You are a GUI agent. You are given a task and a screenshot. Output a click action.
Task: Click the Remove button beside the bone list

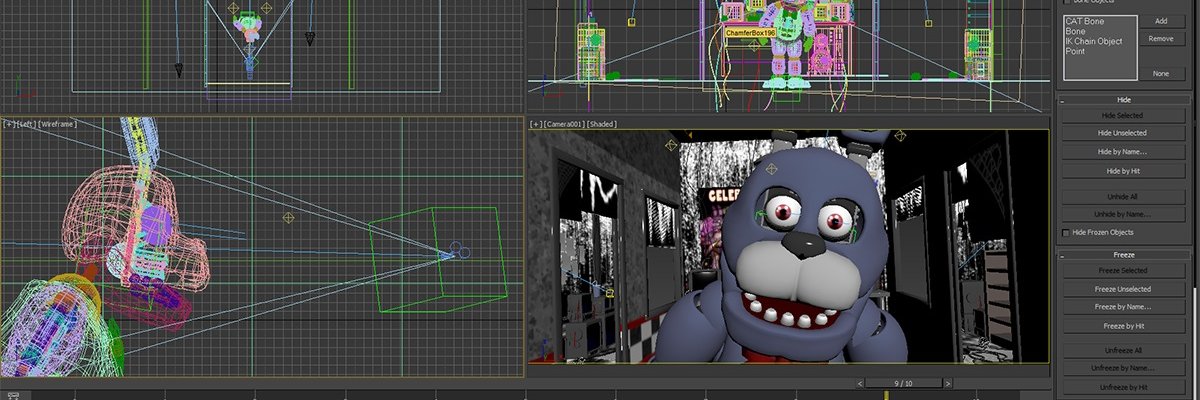coord(1161,38)
